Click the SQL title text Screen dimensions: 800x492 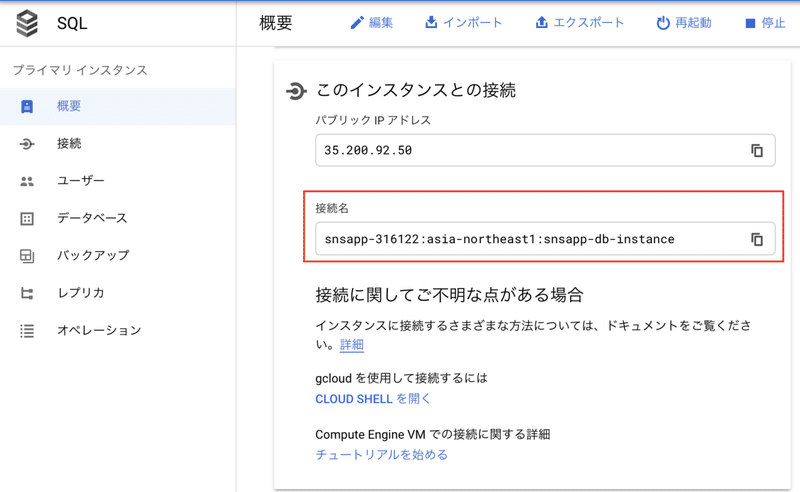click(72, 23)
